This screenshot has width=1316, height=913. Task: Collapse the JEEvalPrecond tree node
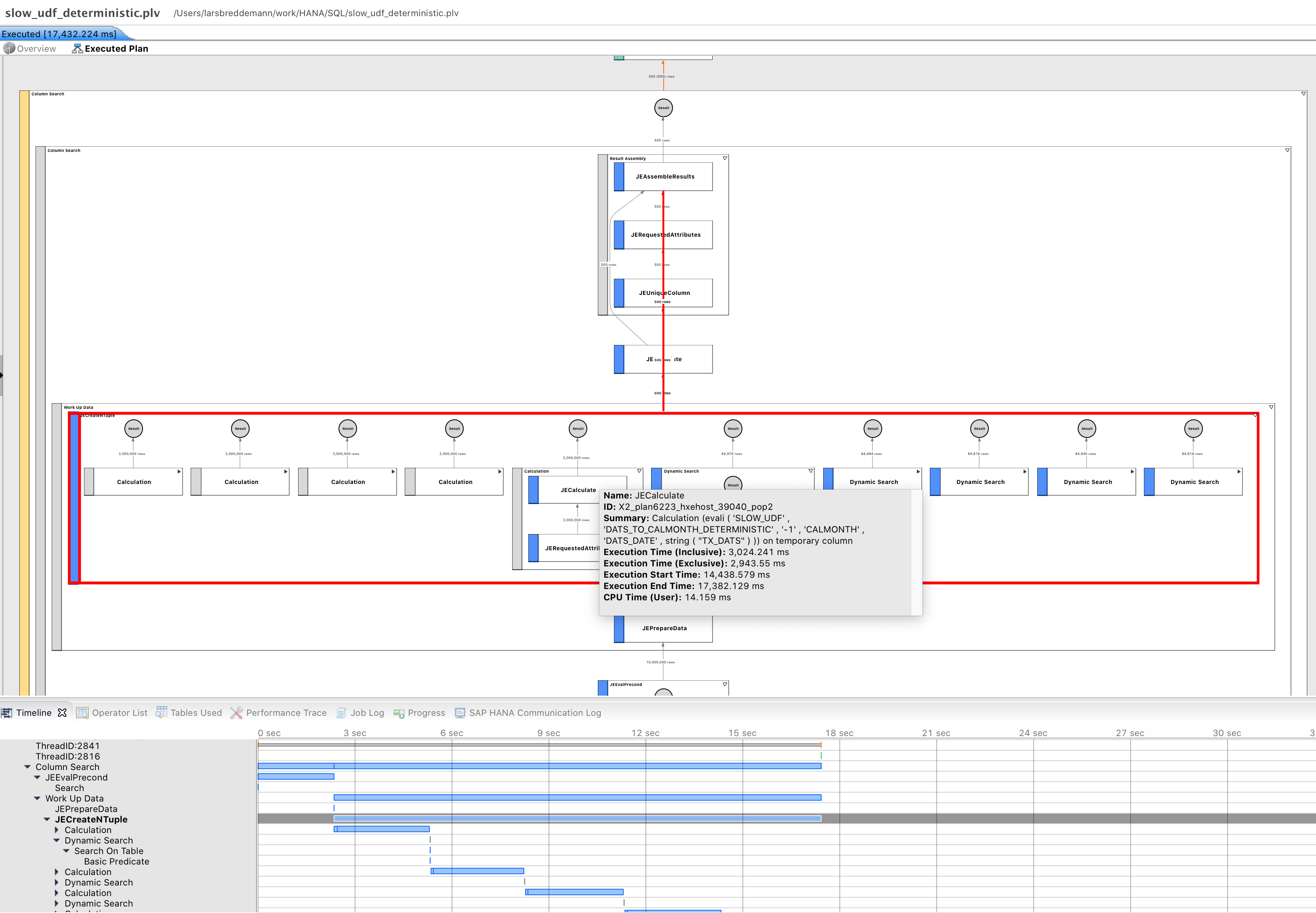pos(37,777)
